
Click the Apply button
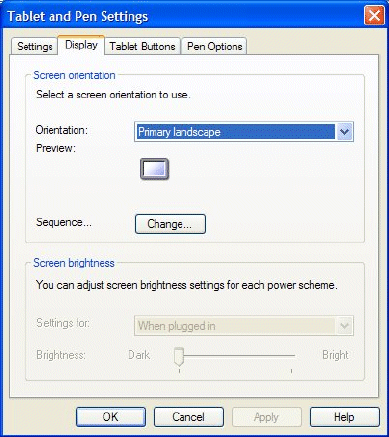[267, 417]
